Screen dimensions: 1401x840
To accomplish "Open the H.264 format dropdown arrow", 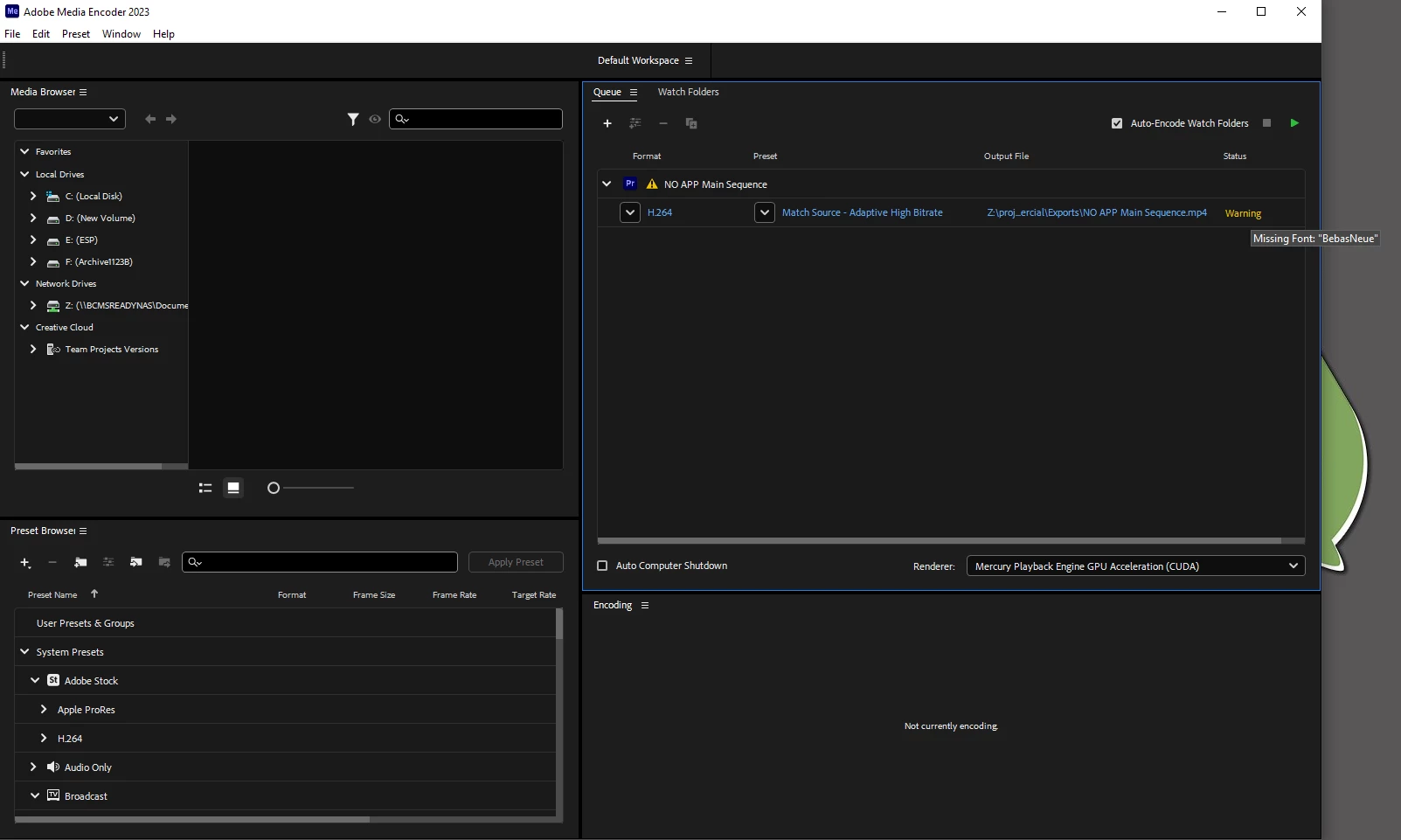I will [x=630, y=212].
